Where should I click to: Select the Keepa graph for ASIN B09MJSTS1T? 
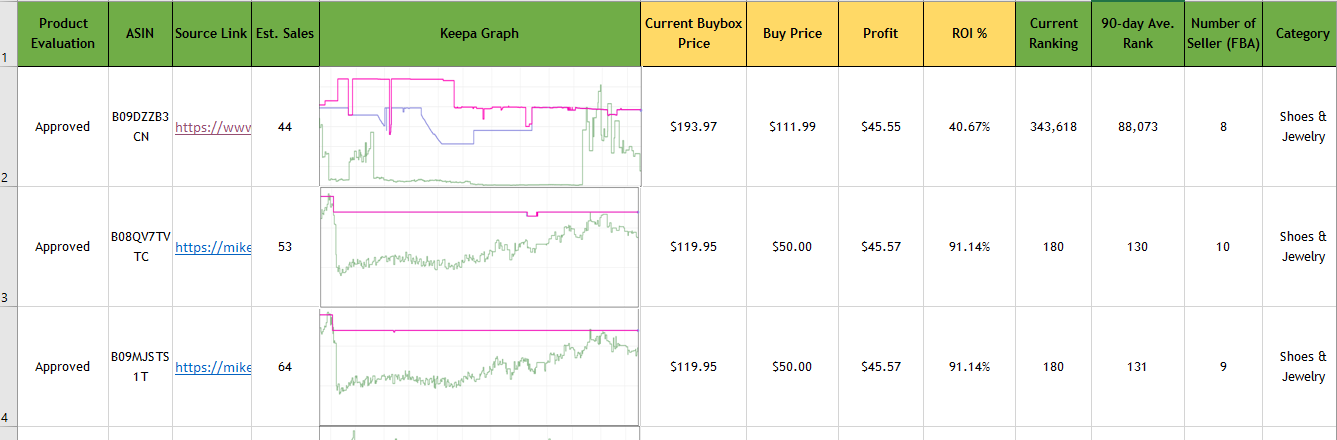[480, 367]
